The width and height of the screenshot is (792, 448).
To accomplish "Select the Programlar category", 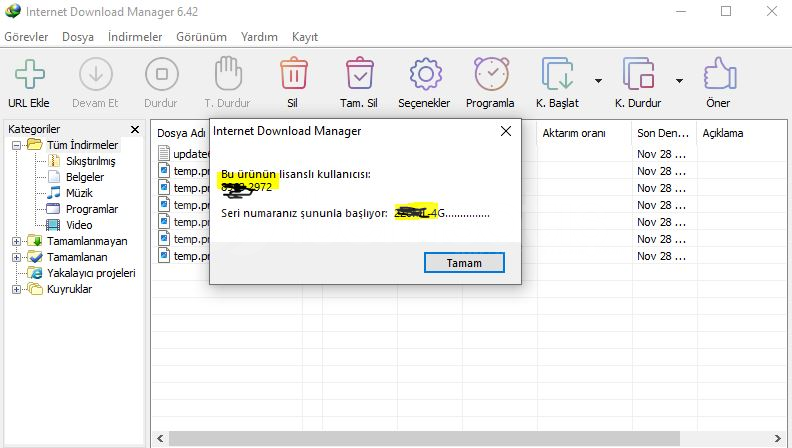I will (92, 209).
